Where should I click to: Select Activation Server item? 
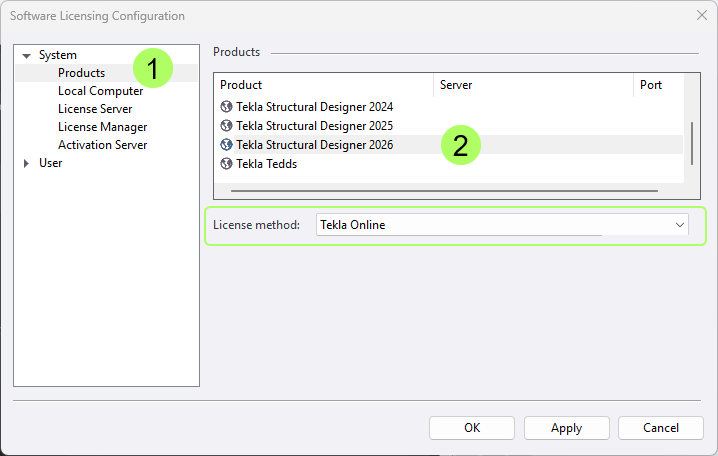point(103,145)
